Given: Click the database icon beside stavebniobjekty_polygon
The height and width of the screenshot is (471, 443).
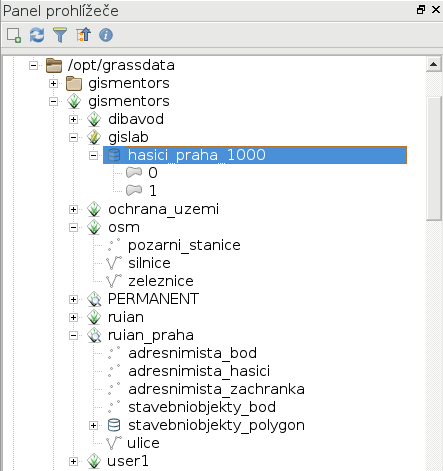Looking at the screenshot, I should point(114,425).
